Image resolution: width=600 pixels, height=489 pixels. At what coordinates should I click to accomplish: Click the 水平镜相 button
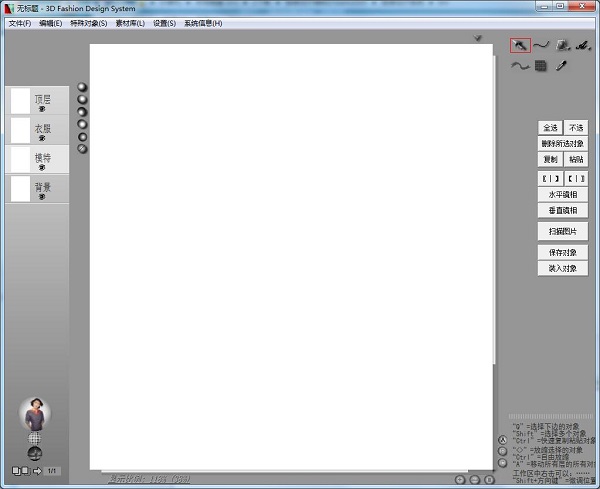tap(562, 195)
